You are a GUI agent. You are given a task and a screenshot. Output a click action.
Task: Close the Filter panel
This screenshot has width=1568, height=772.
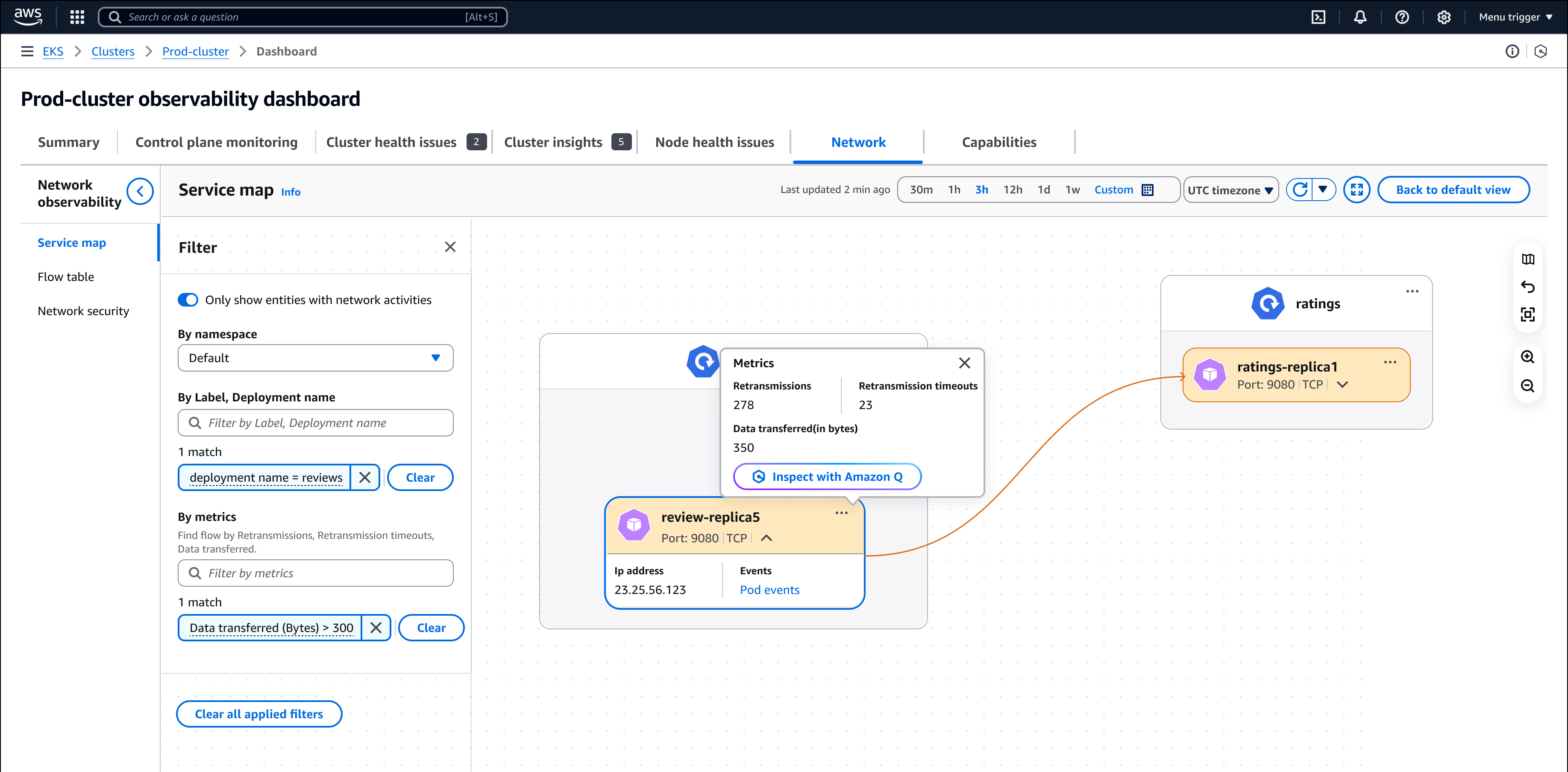point(450,247)
